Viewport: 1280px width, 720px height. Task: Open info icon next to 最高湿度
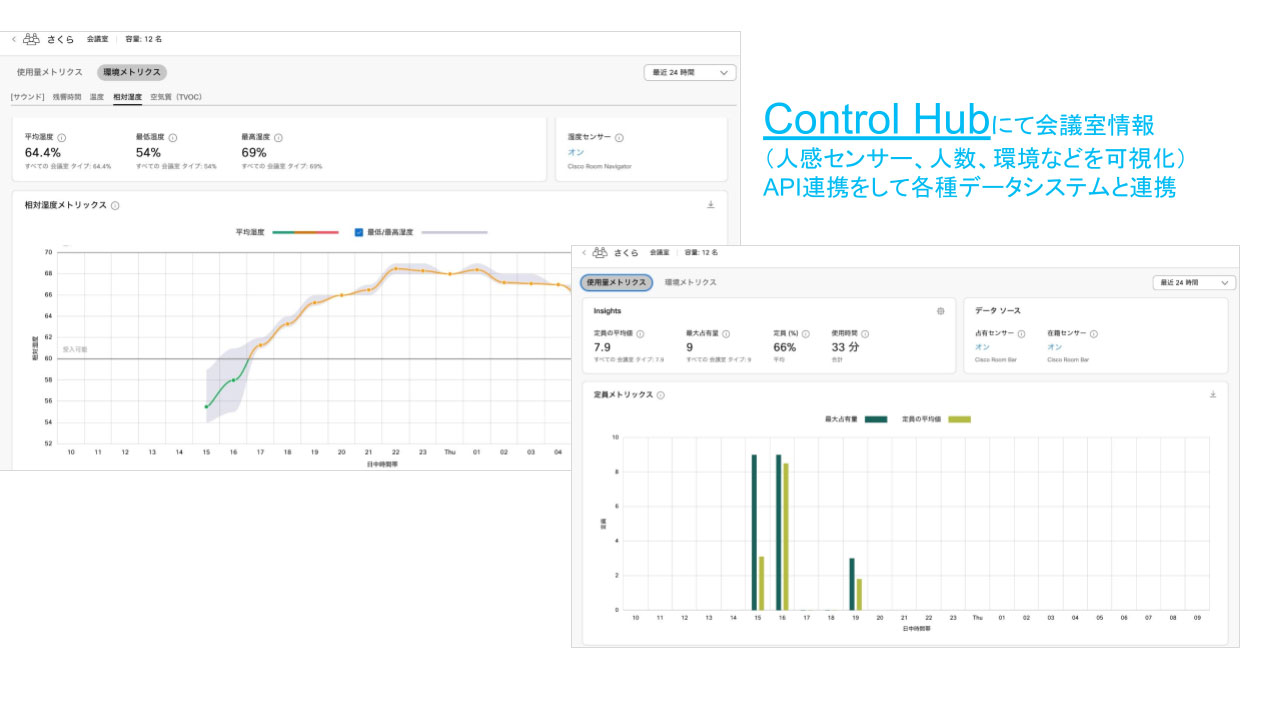[x=278, y=138]
